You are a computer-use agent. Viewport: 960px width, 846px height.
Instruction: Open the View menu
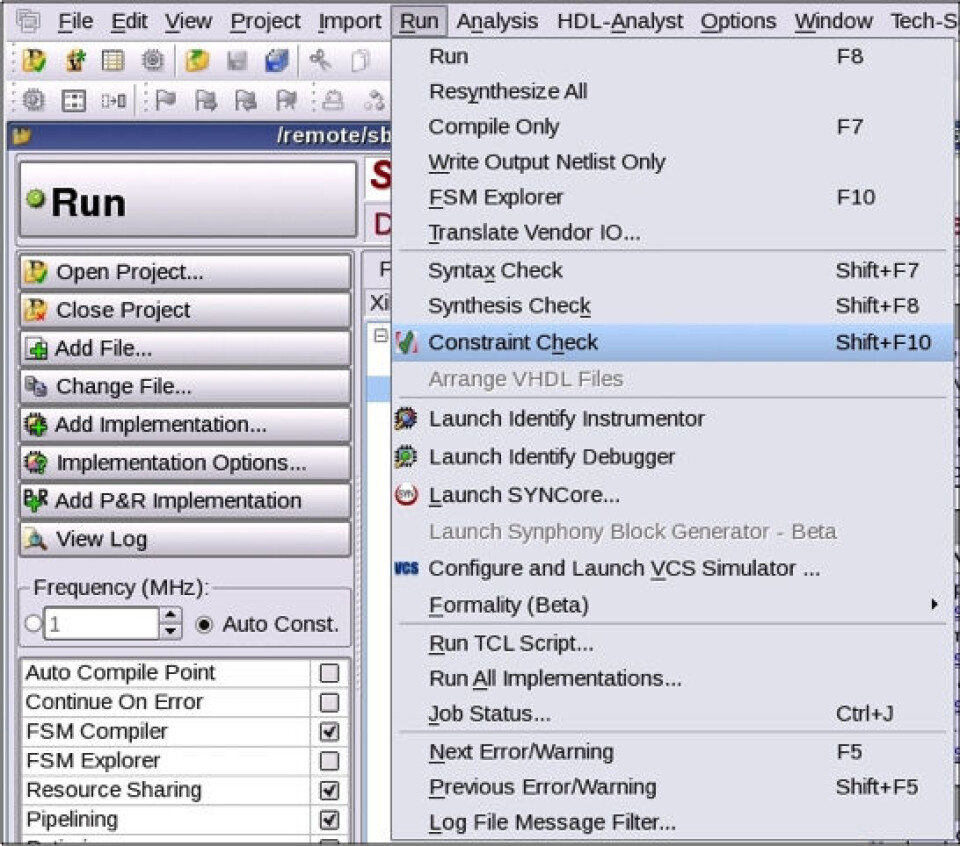pyautogui.click(x=189, y=21)
